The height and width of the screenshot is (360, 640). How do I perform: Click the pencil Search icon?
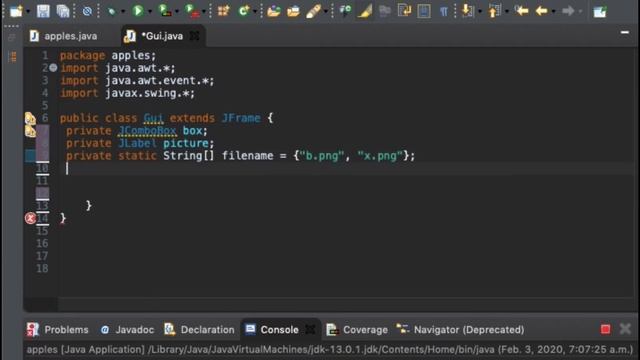tap(313, 11)
